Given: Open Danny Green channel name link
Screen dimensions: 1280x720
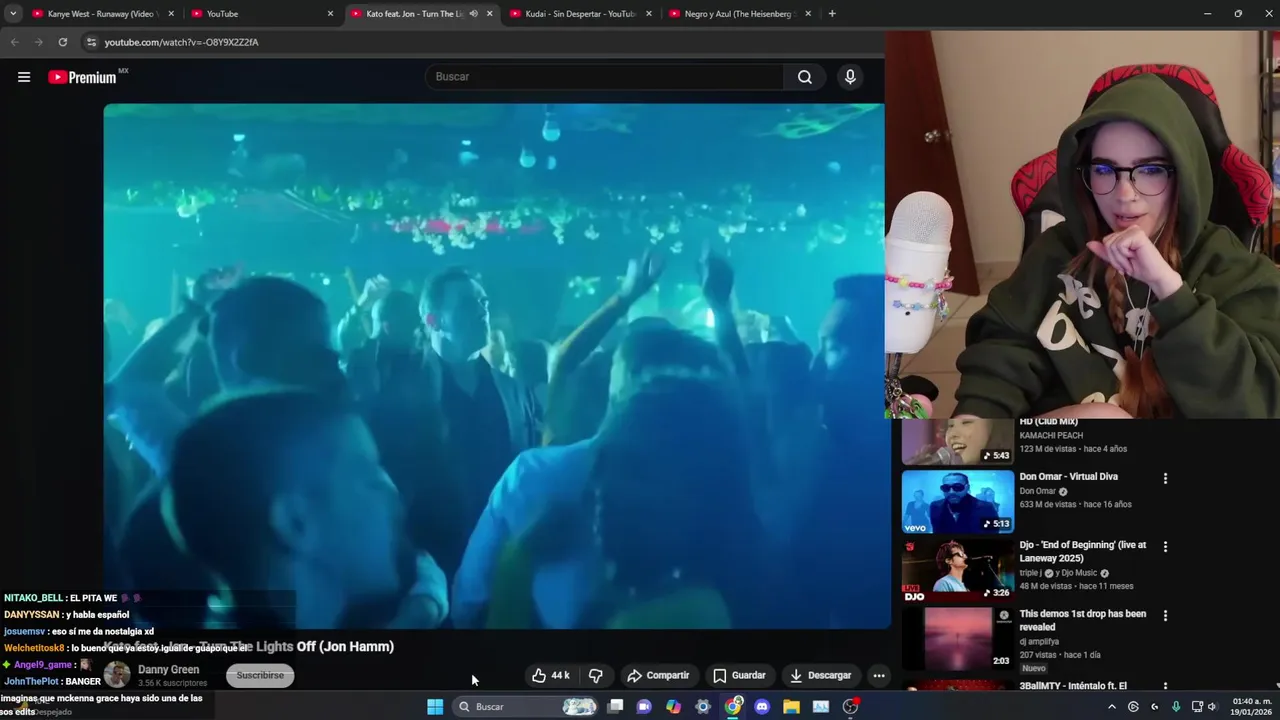Looking at the screenshot, I should 168,669.
